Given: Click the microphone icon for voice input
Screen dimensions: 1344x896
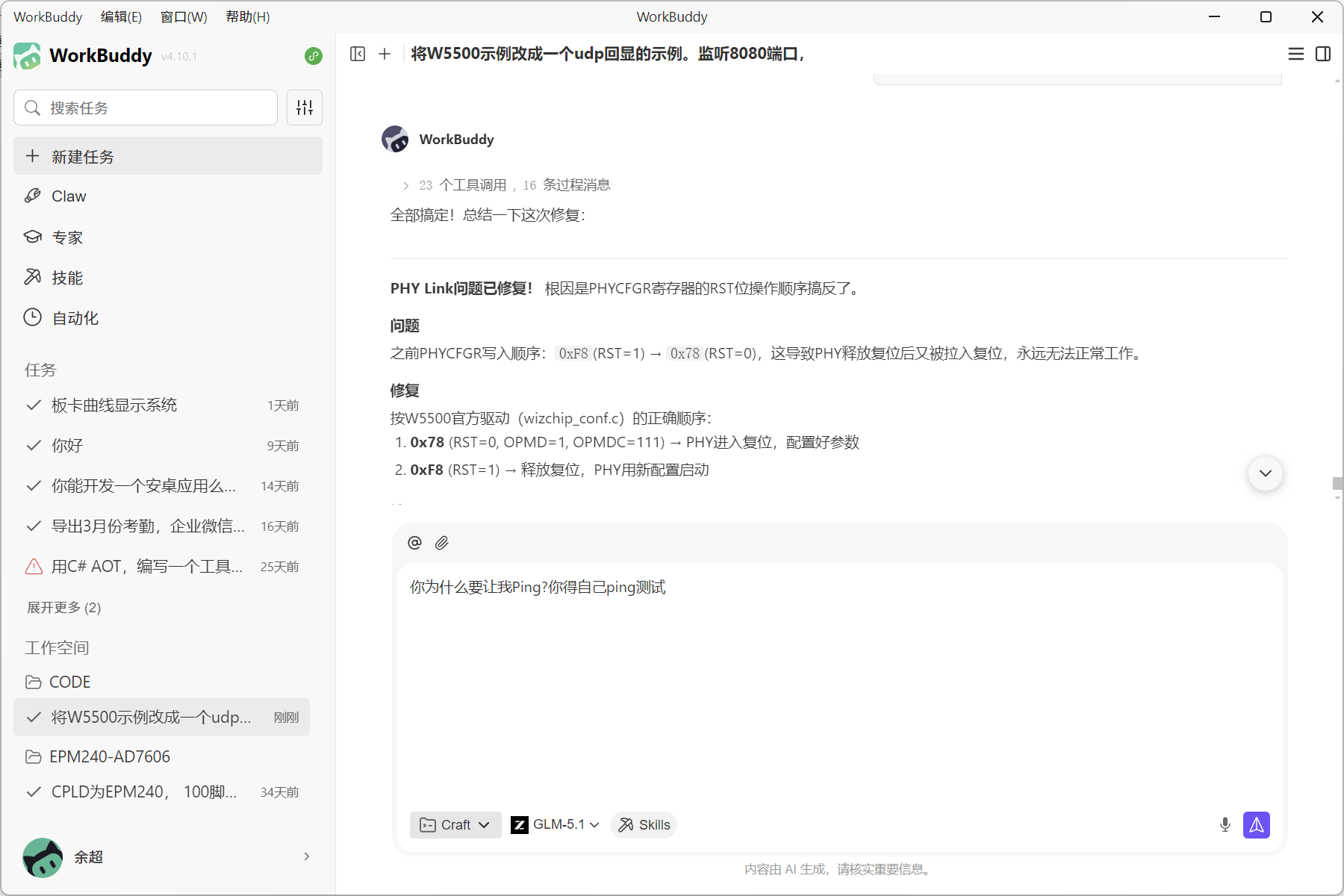Looking at the screenshot, I should 1224,825.
